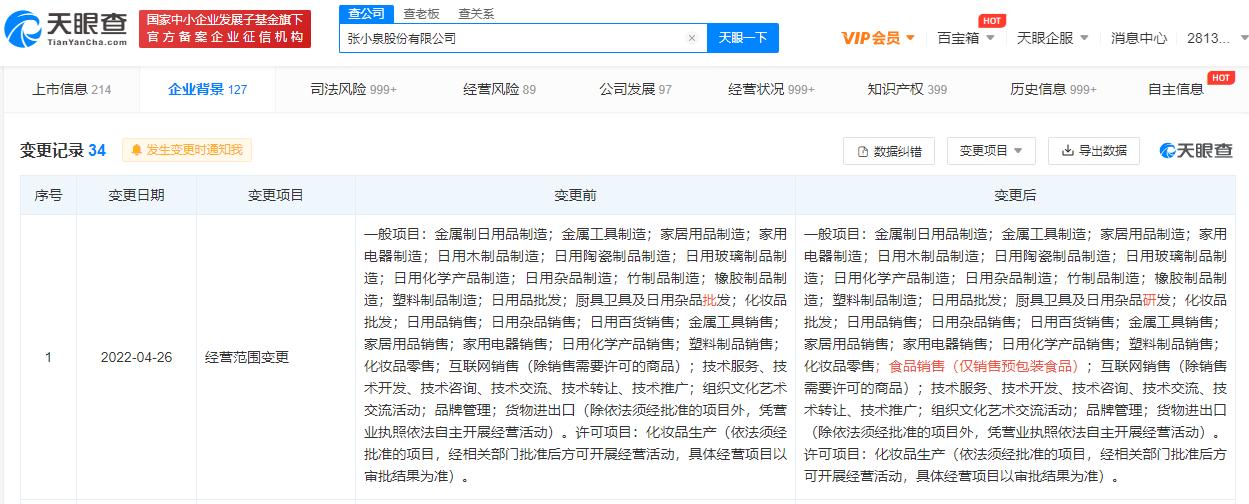Click the 变更后 column header

[x=1015, y=195]
